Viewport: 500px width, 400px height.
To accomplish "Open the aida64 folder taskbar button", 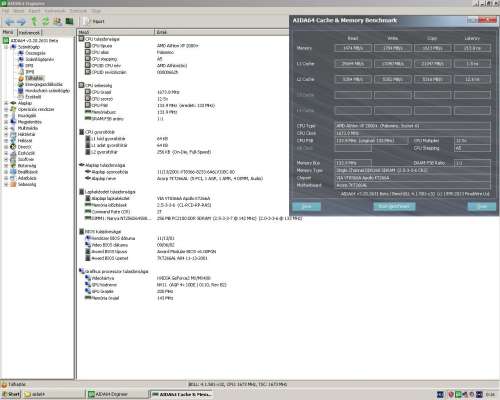I will [53, 394].
